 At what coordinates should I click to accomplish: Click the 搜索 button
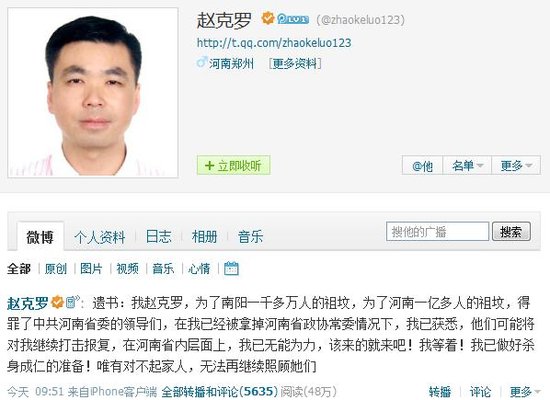pos(511,232)
